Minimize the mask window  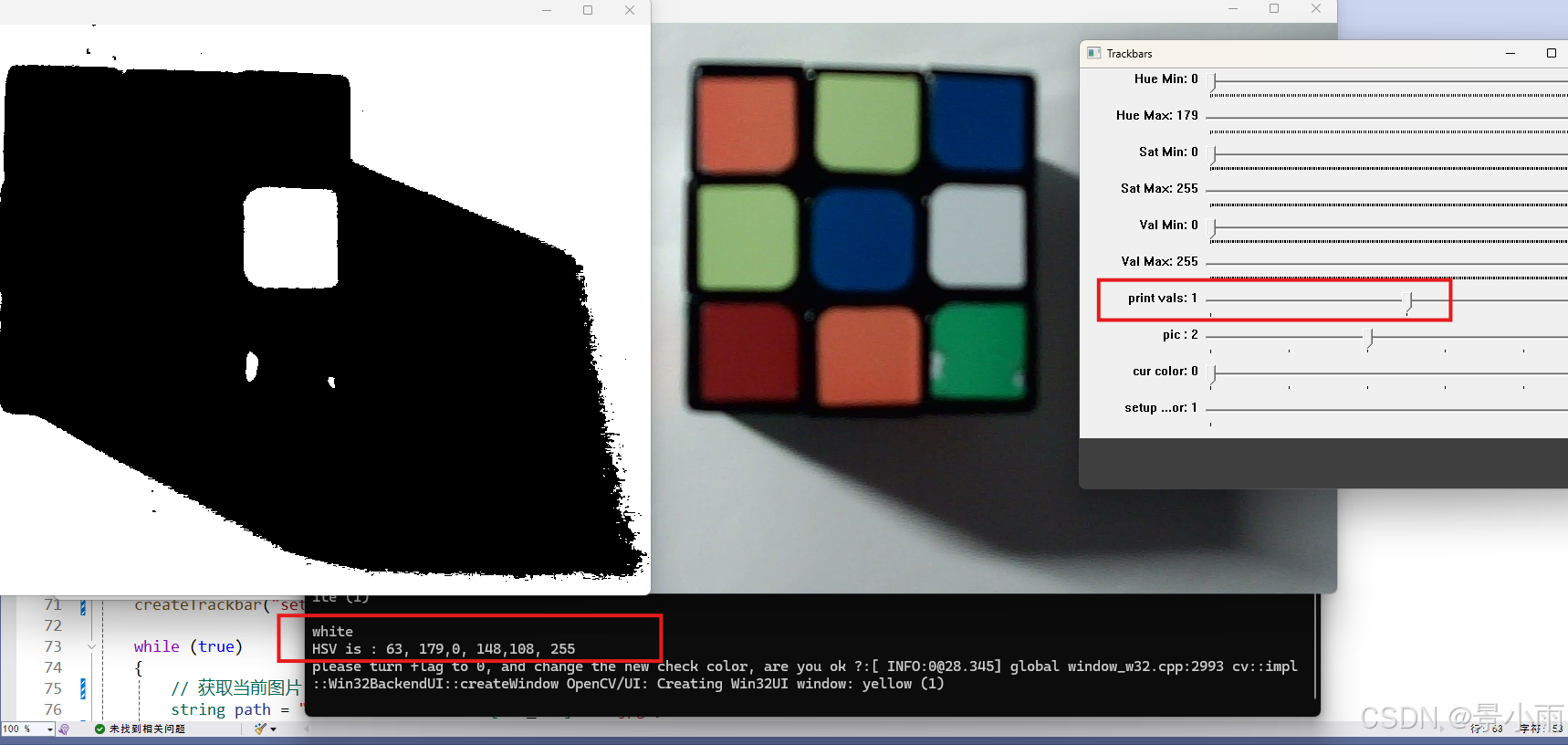[x=547, y=10]
